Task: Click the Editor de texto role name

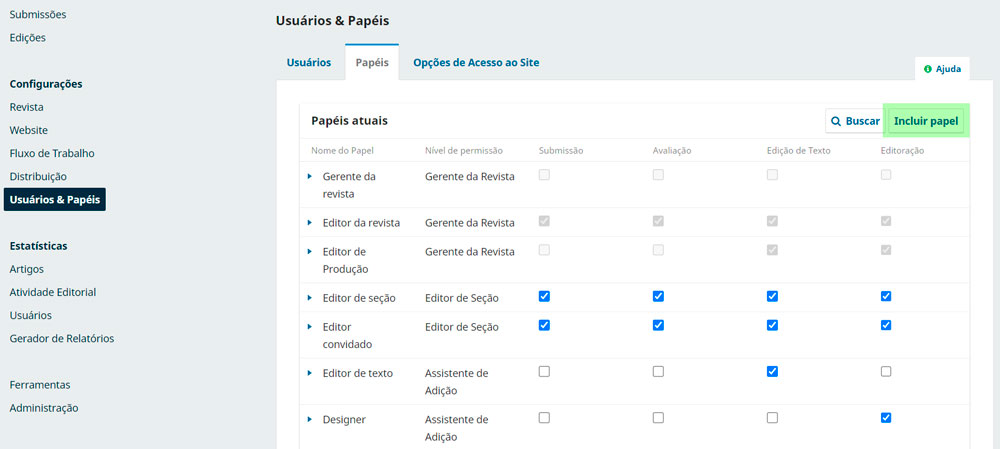Action: coord(358,373)
